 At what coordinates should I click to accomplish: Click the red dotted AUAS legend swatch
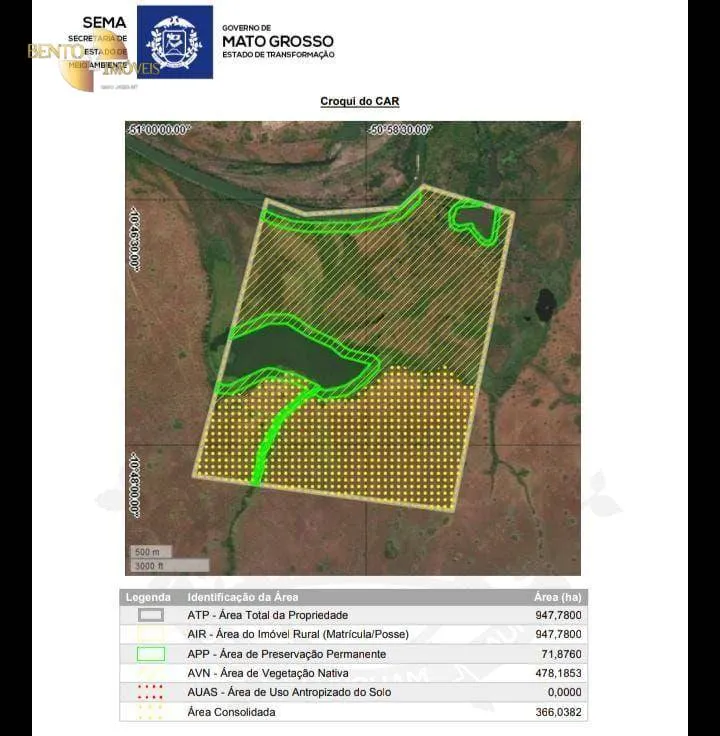coord(151,692)
